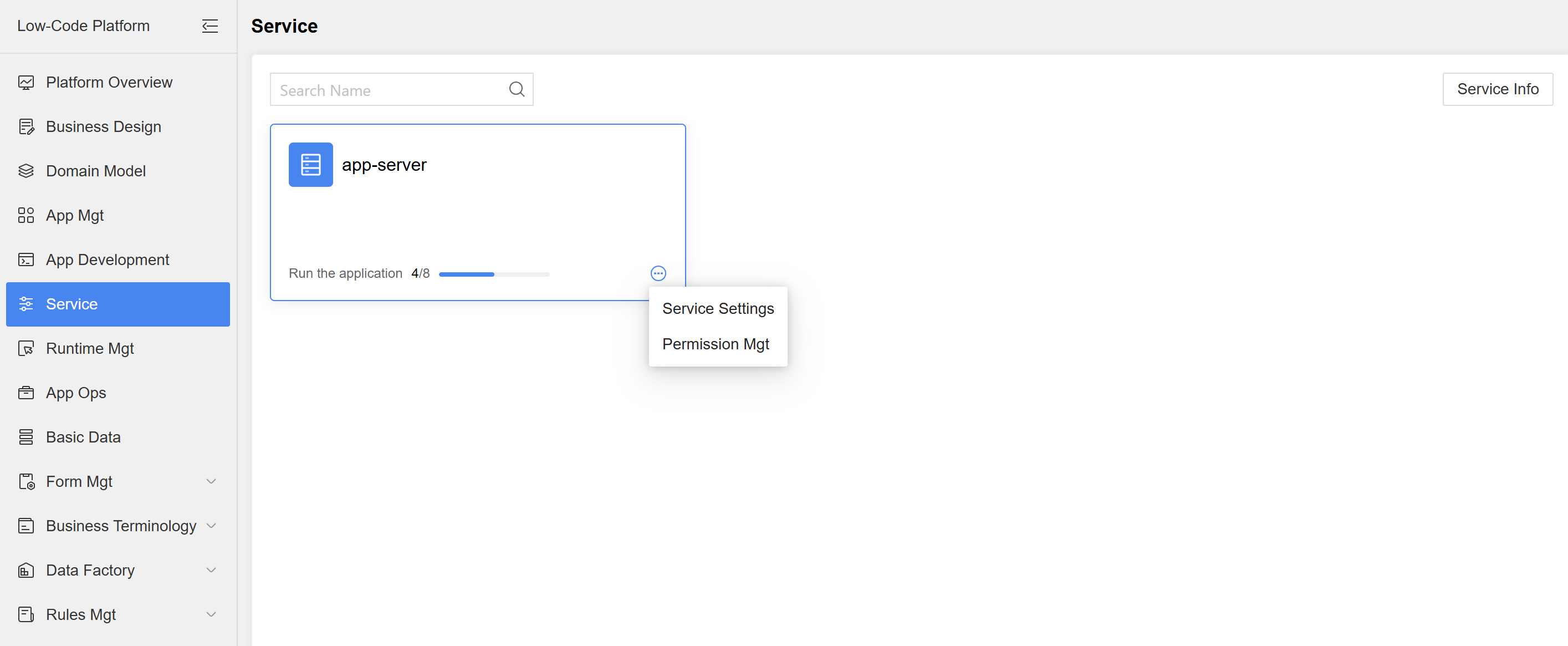Click the three-dot more options icon

point(658,273)
